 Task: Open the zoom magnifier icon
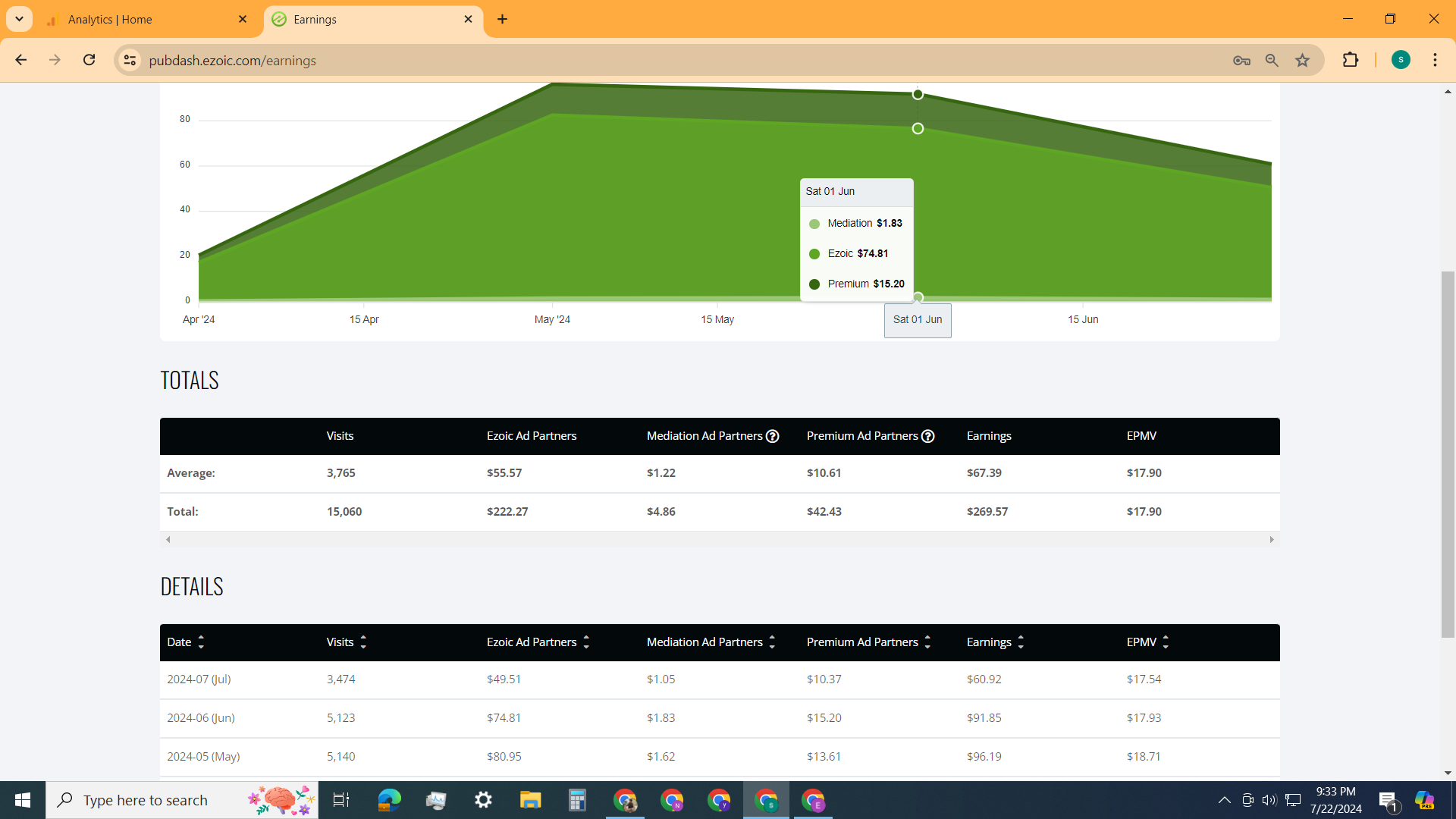1272,61
